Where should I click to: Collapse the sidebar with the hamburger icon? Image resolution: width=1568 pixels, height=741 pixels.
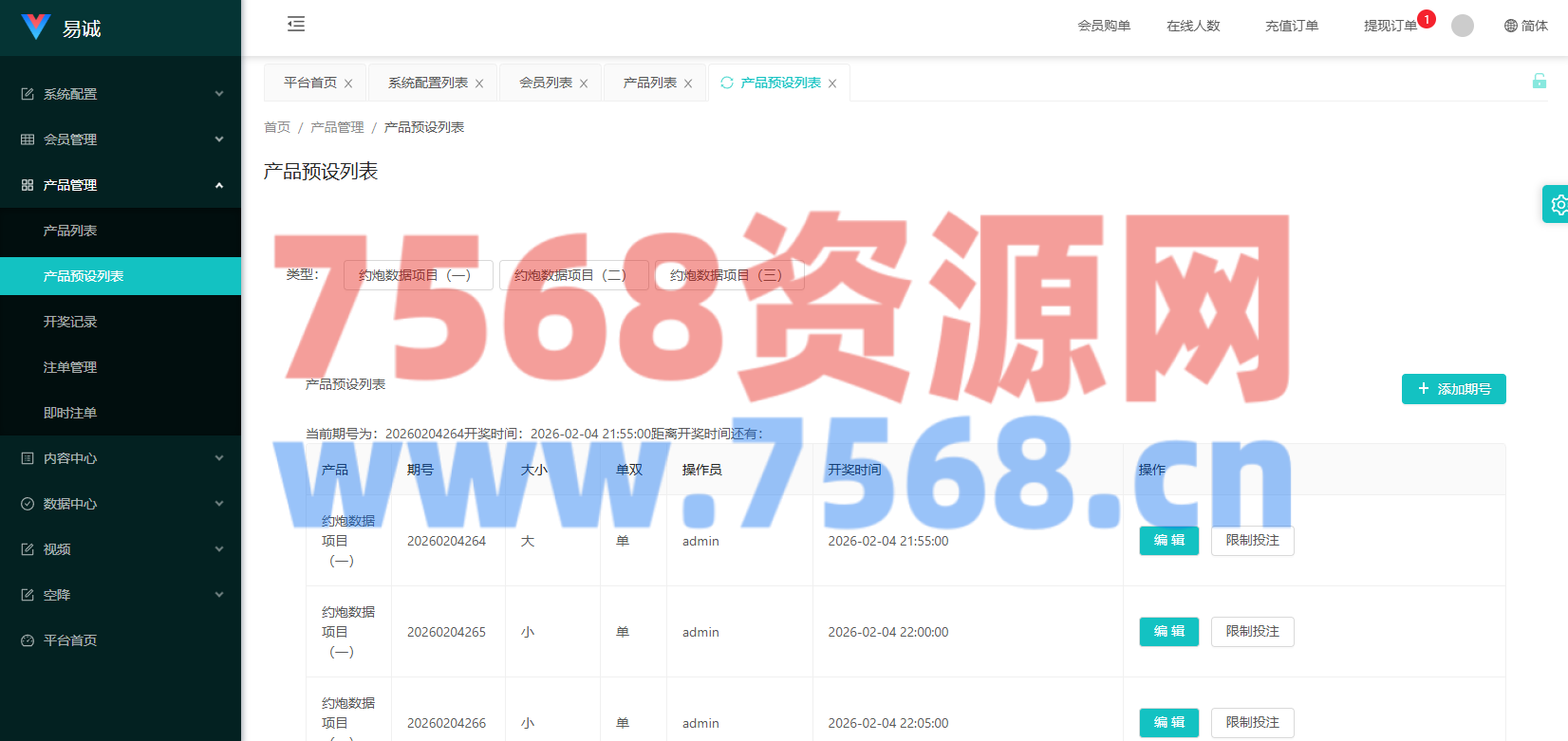click(296, 25)
